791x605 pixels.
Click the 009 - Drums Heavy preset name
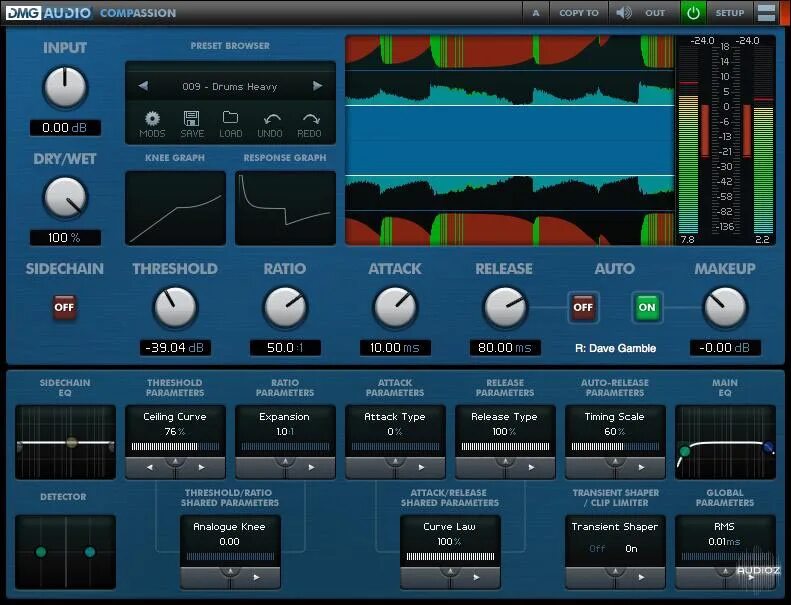coord(230,86)
